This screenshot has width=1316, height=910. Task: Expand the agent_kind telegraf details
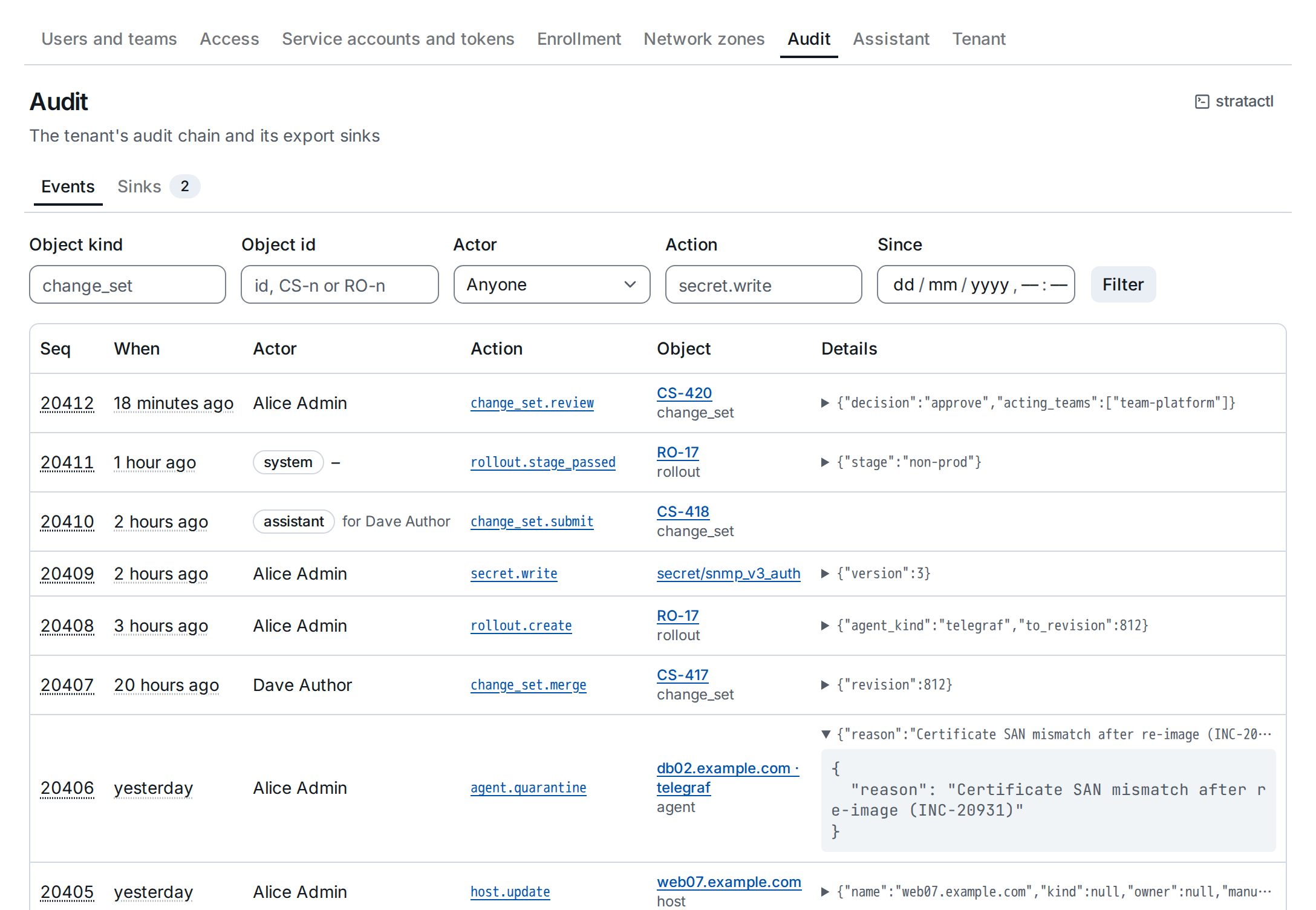(825, 626)
